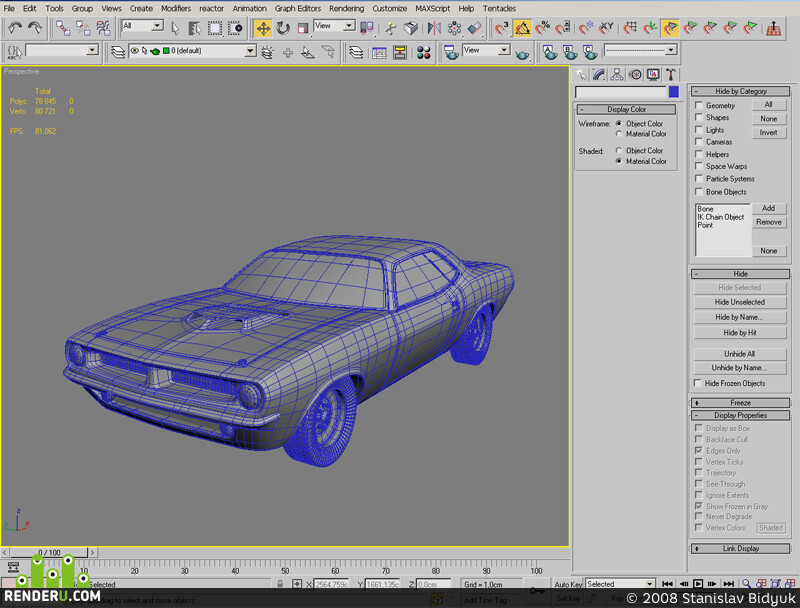Enable the Geometry hide category checkbox
The width and height of the screenshot is (800, 608).
(x=699, y=105)
